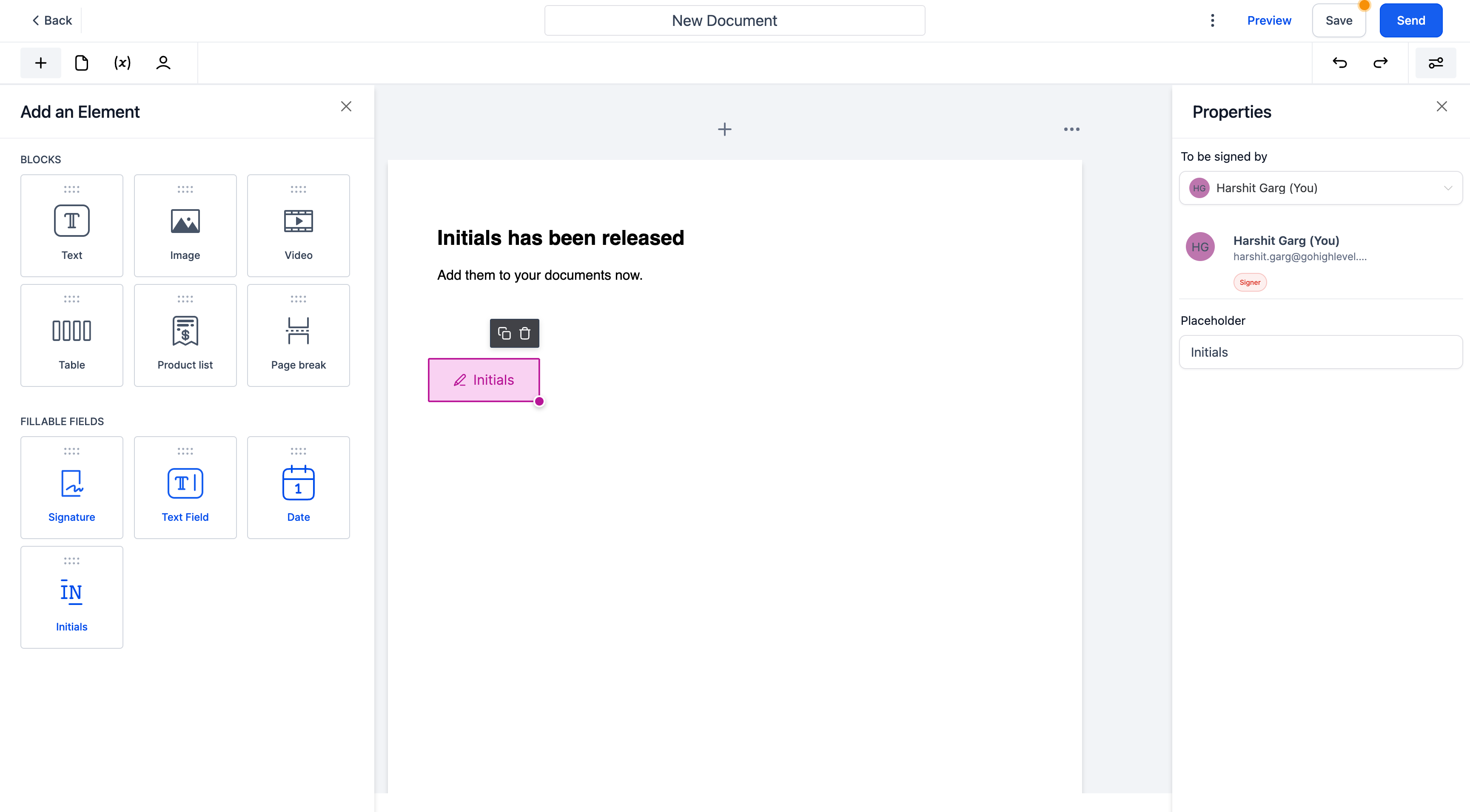
Task: Click the Initials fillable field on canvas
Action: tap(484, 379)
